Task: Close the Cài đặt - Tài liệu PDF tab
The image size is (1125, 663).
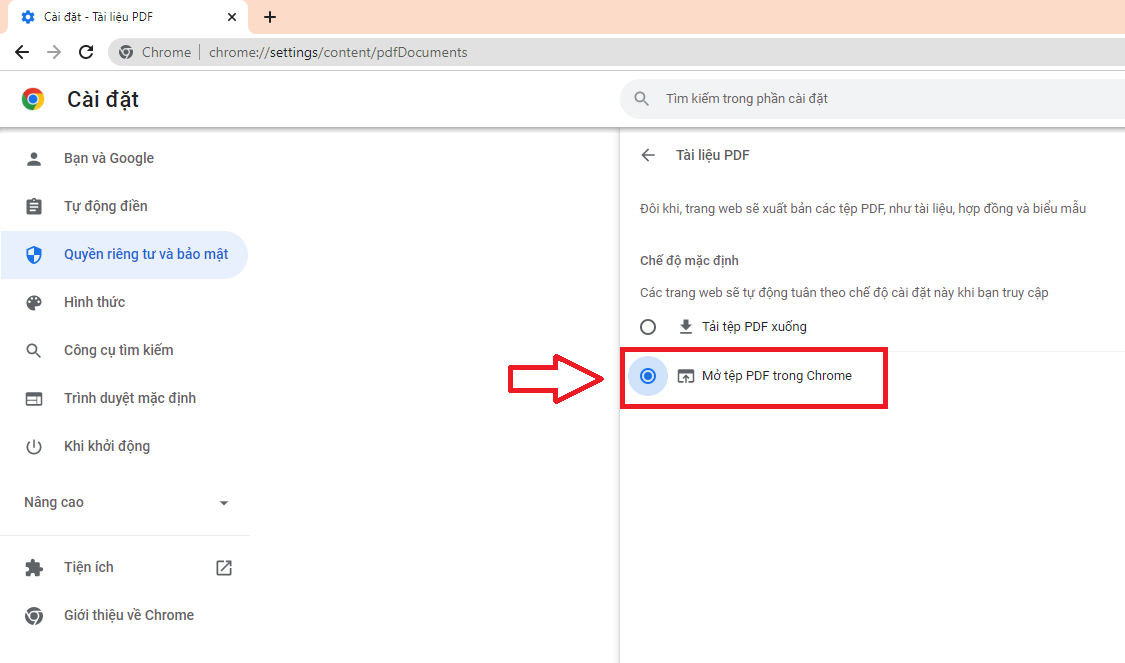Action: pyautogui.click(x=232, y=17)
